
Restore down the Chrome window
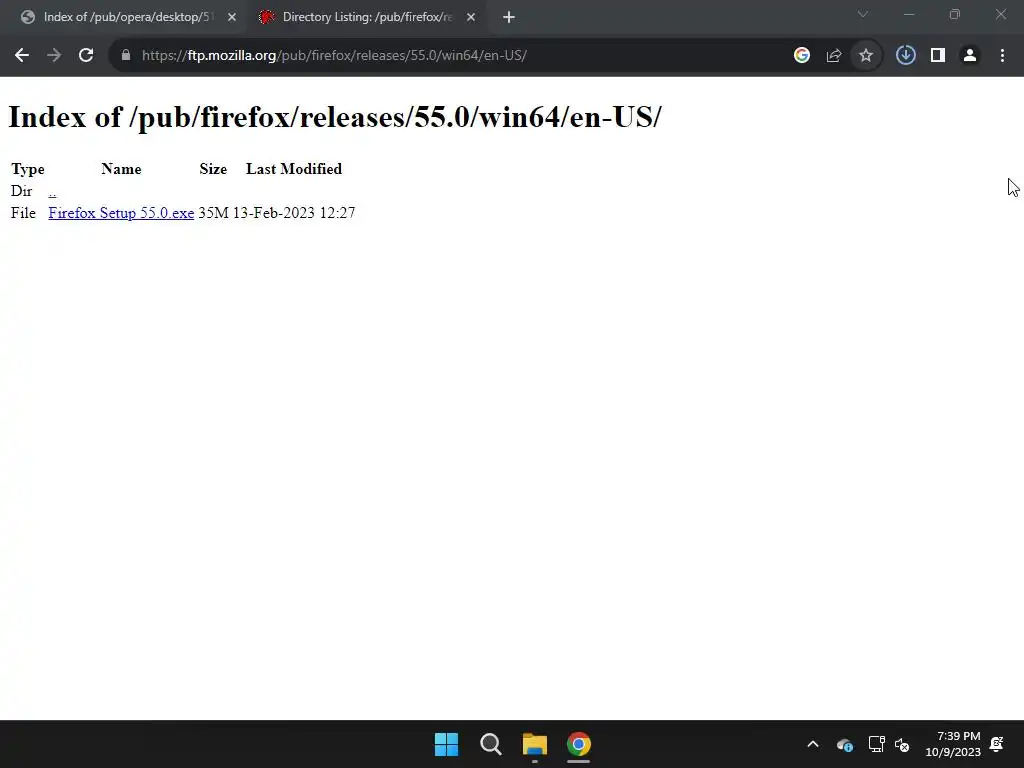click(955, 14)
